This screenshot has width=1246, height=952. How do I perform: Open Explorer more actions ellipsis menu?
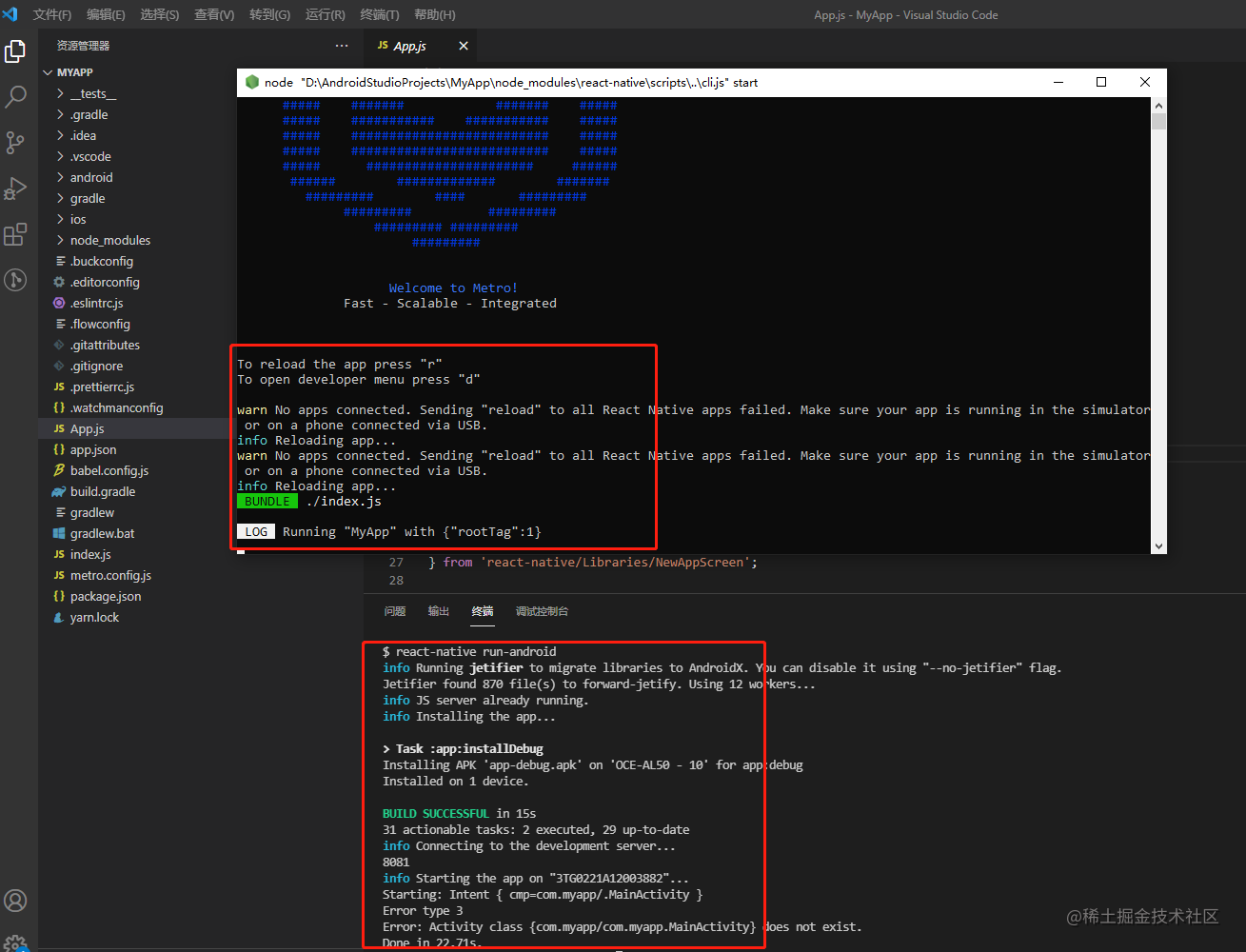pos(342,46)
